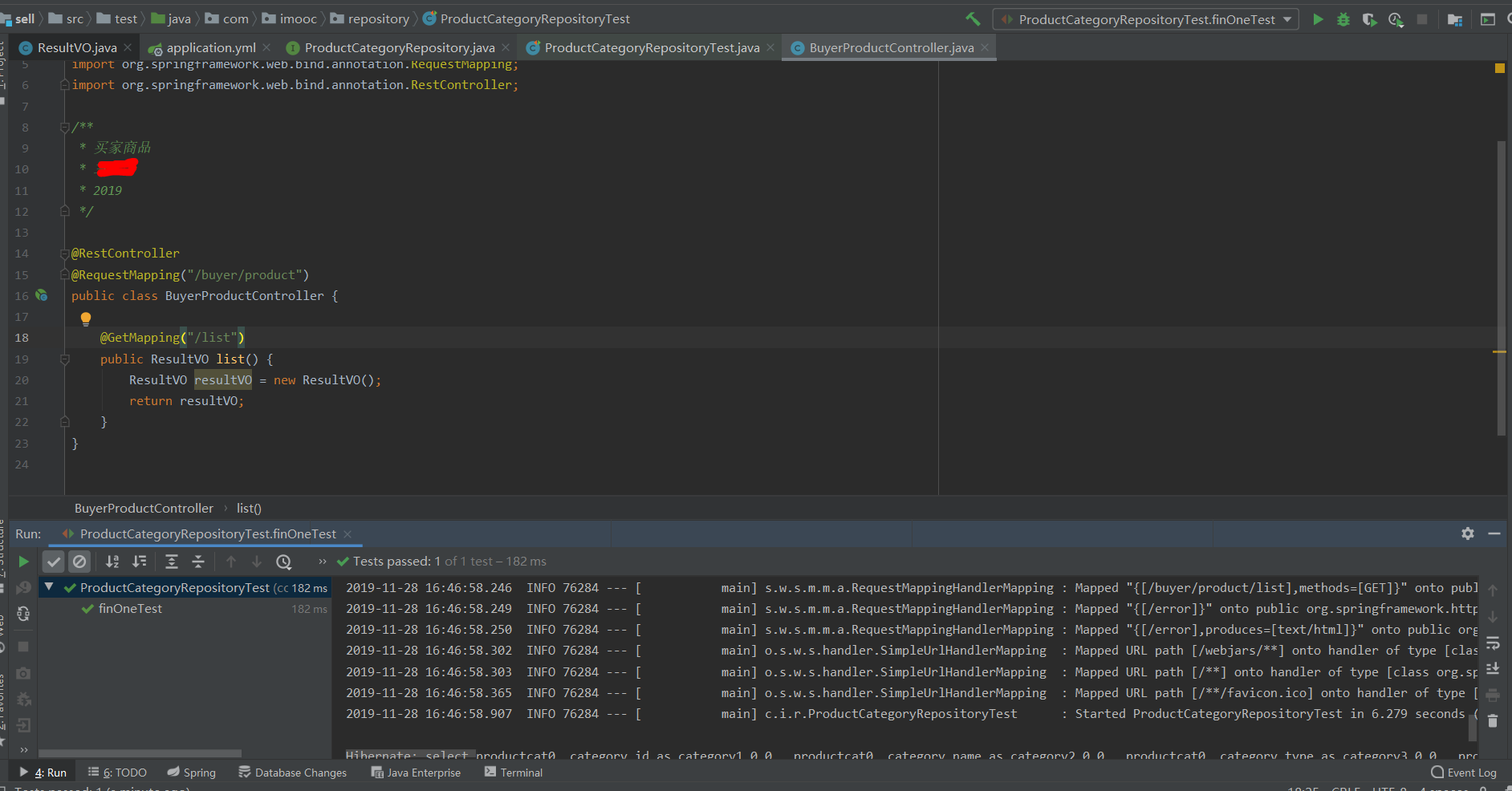Close the application.yml editor tab
The height and width of the screenshot is (791, 1512).
coord(266,48)
